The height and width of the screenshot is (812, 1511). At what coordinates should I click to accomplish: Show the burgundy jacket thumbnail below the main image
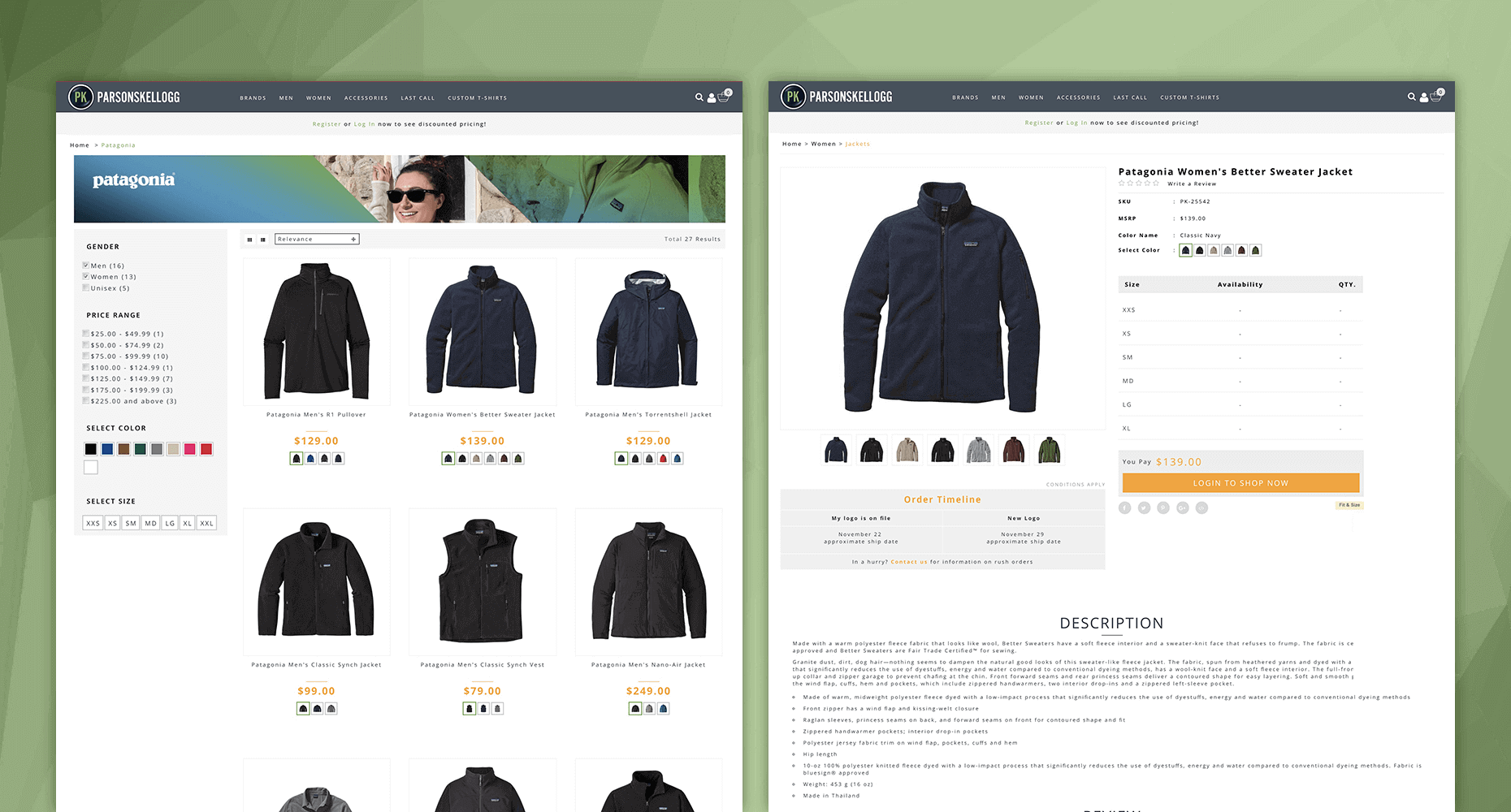click(x=1014, y=450)
